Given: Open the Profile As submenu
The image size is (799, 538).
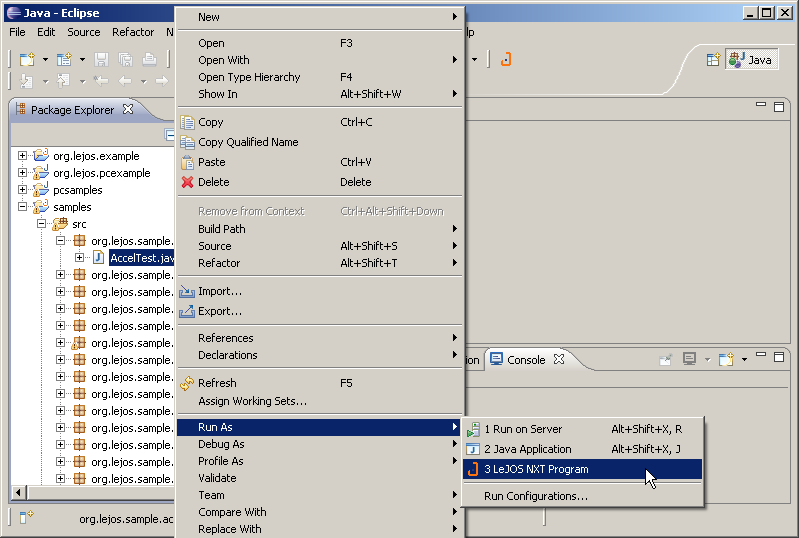Looking at the screenshot, I should tap(320, 461).
